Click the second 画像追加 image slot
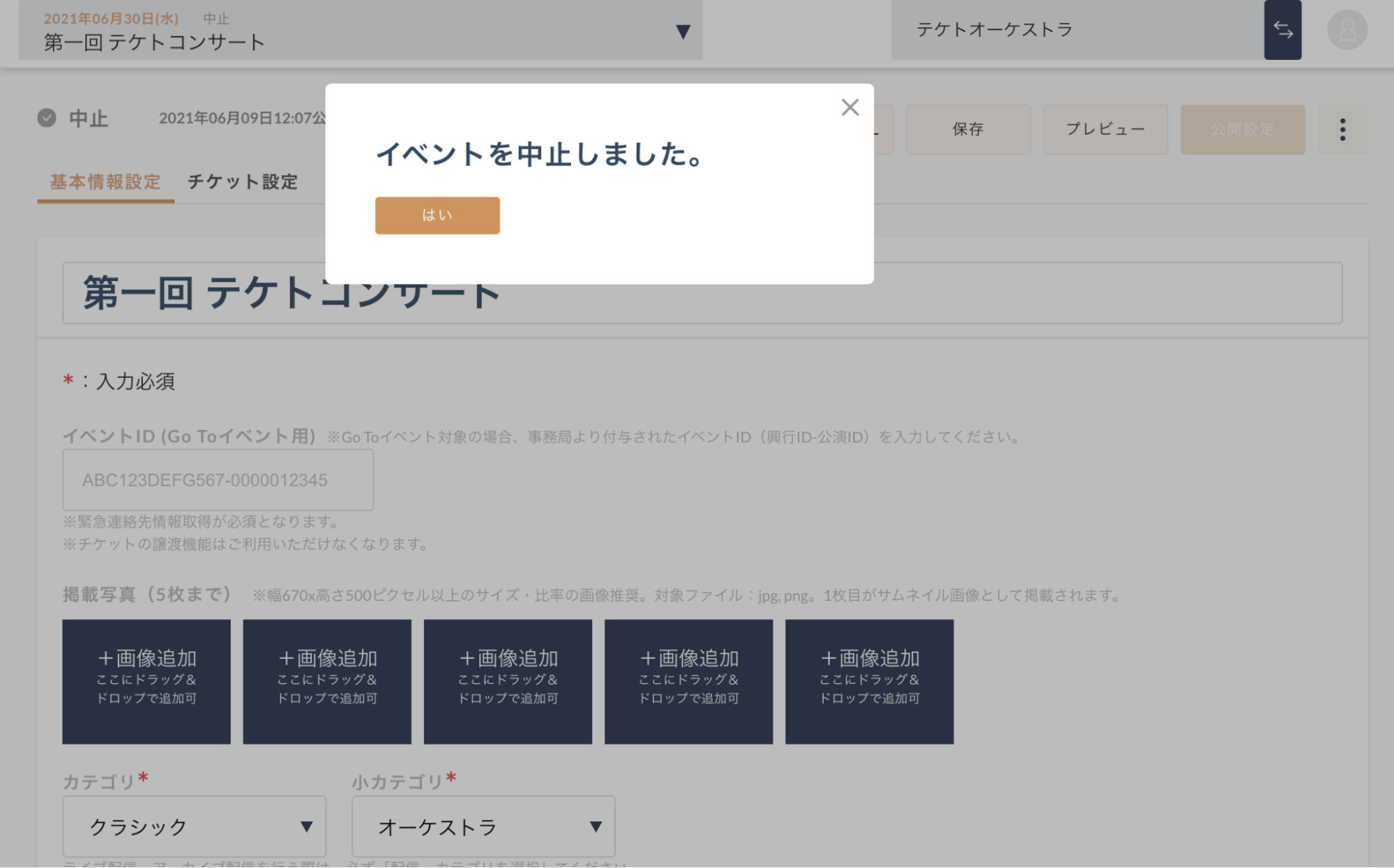1394x868 pixels. tap(327, 682)
